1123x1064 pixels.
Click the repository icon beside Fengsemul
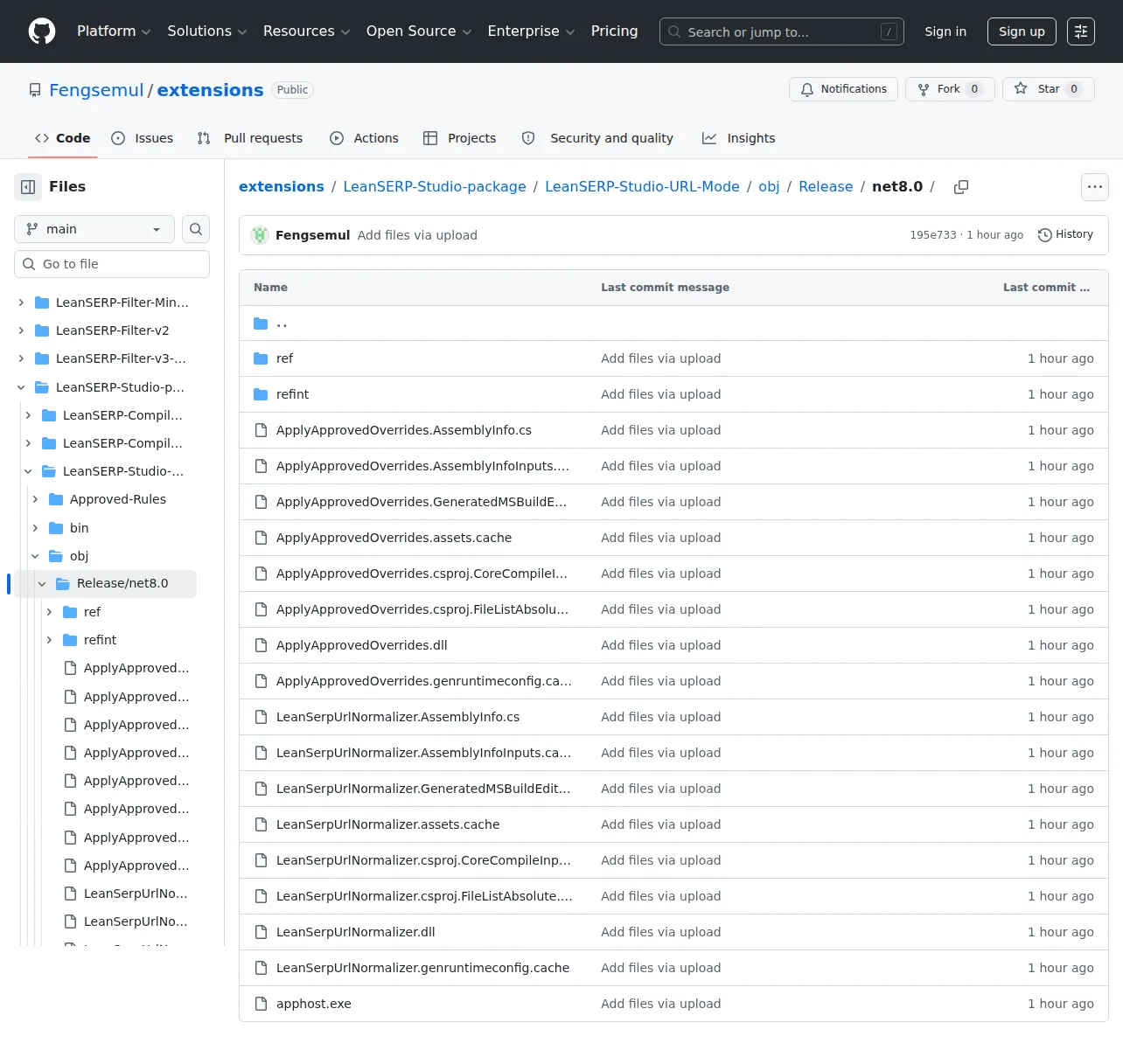click(35, 90)
